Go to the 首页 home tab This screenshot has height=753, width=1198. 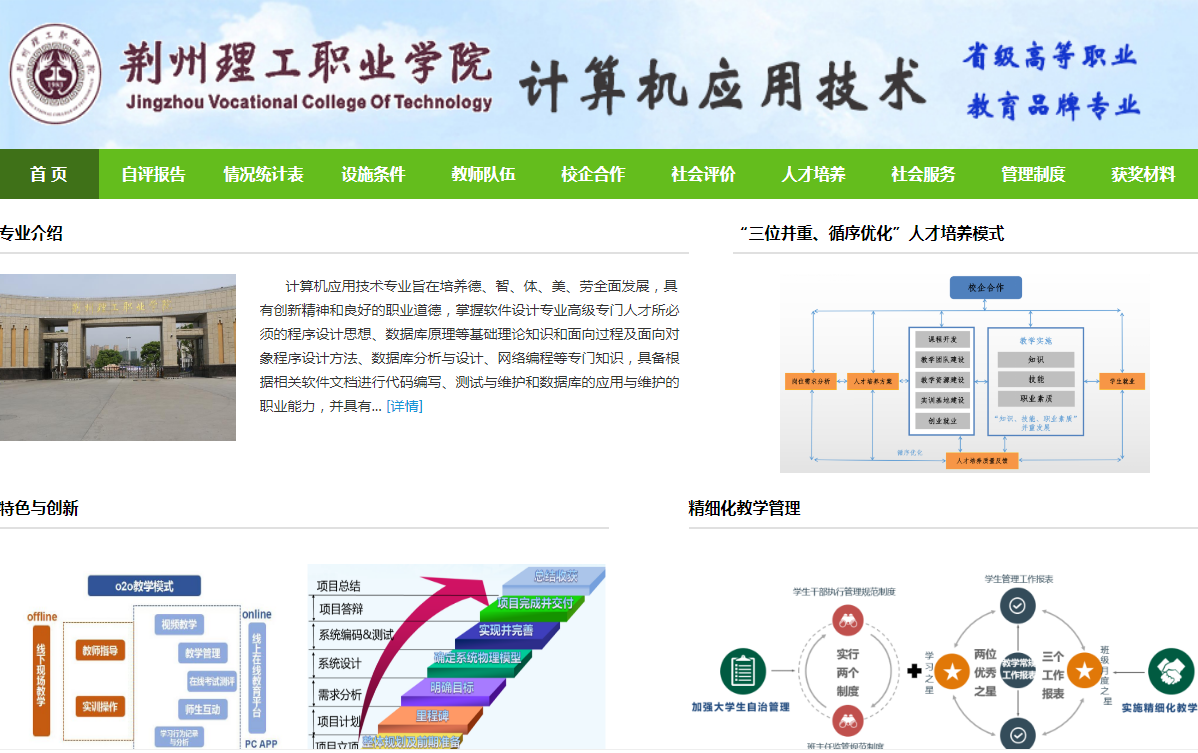coord(49,174)
